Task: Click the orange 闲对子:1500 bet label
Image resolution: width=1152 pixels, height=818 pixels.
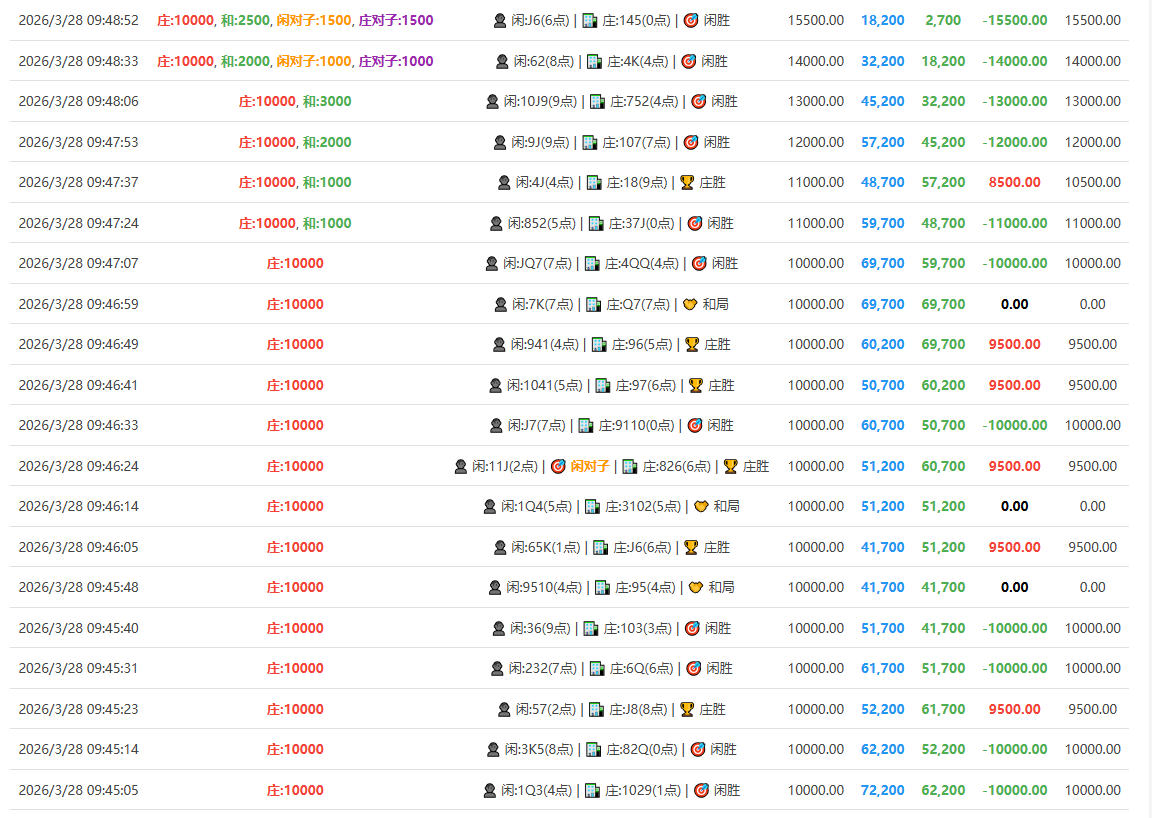Action: point(314,21)
